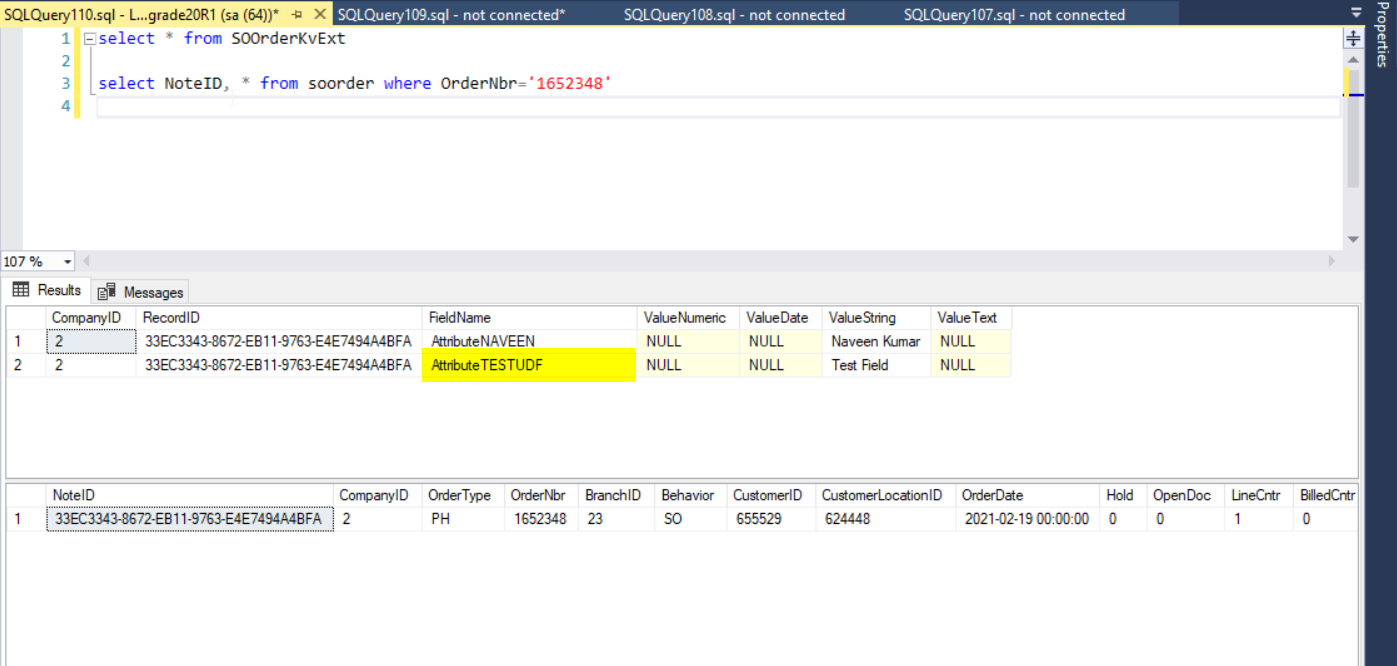Click the RecordID column header
The image size is (1397, 666).
click(279, 317)
